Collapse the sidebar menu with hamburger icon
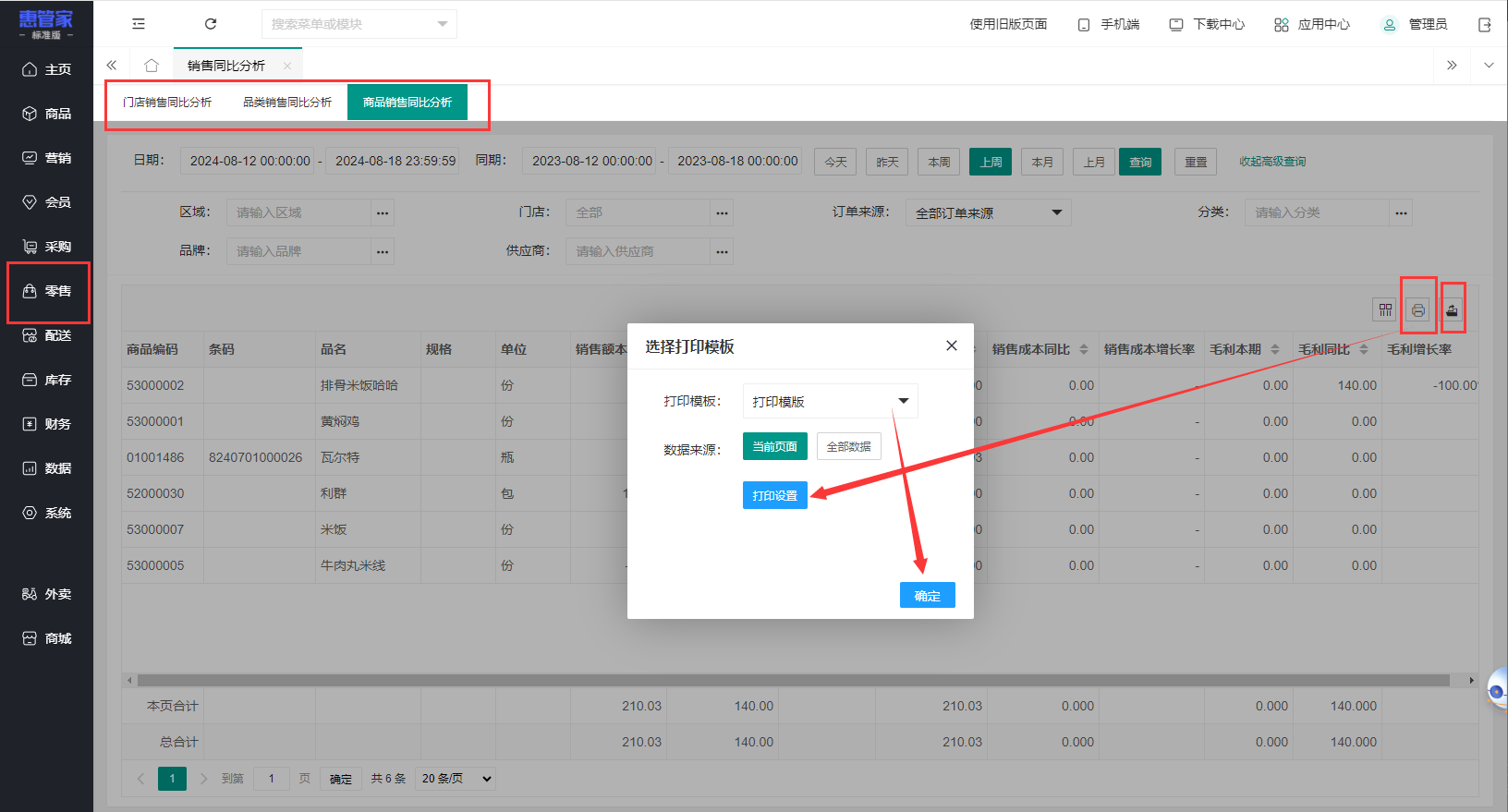This screenshot has height=812, width=1508. [x=139, y=24]
